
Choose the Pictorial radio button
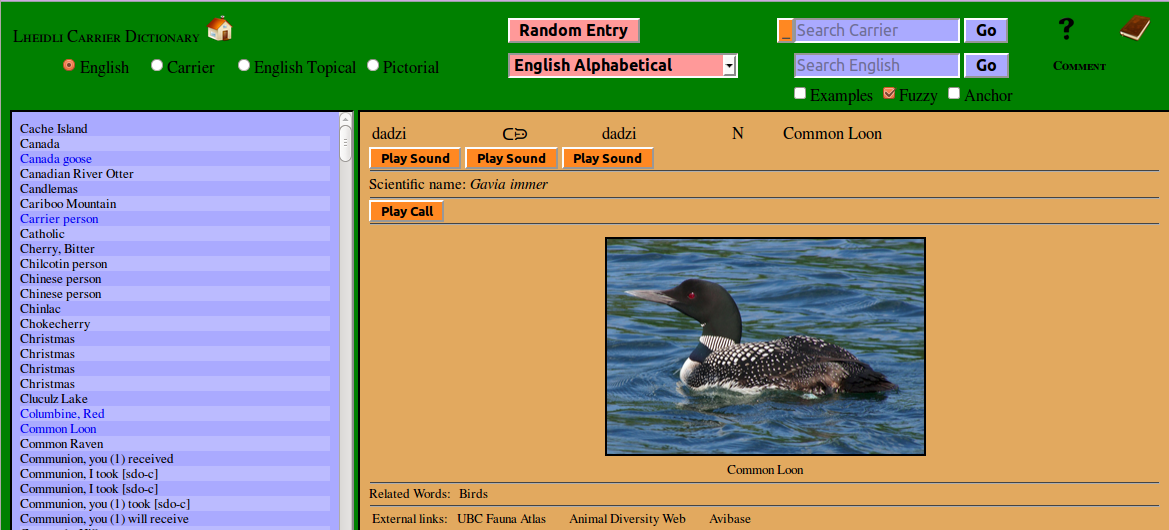click(373, 66)
